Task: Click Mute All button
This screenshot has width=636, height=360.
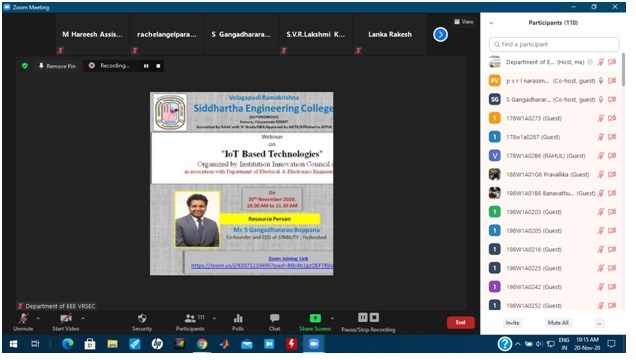Action: 558,323
